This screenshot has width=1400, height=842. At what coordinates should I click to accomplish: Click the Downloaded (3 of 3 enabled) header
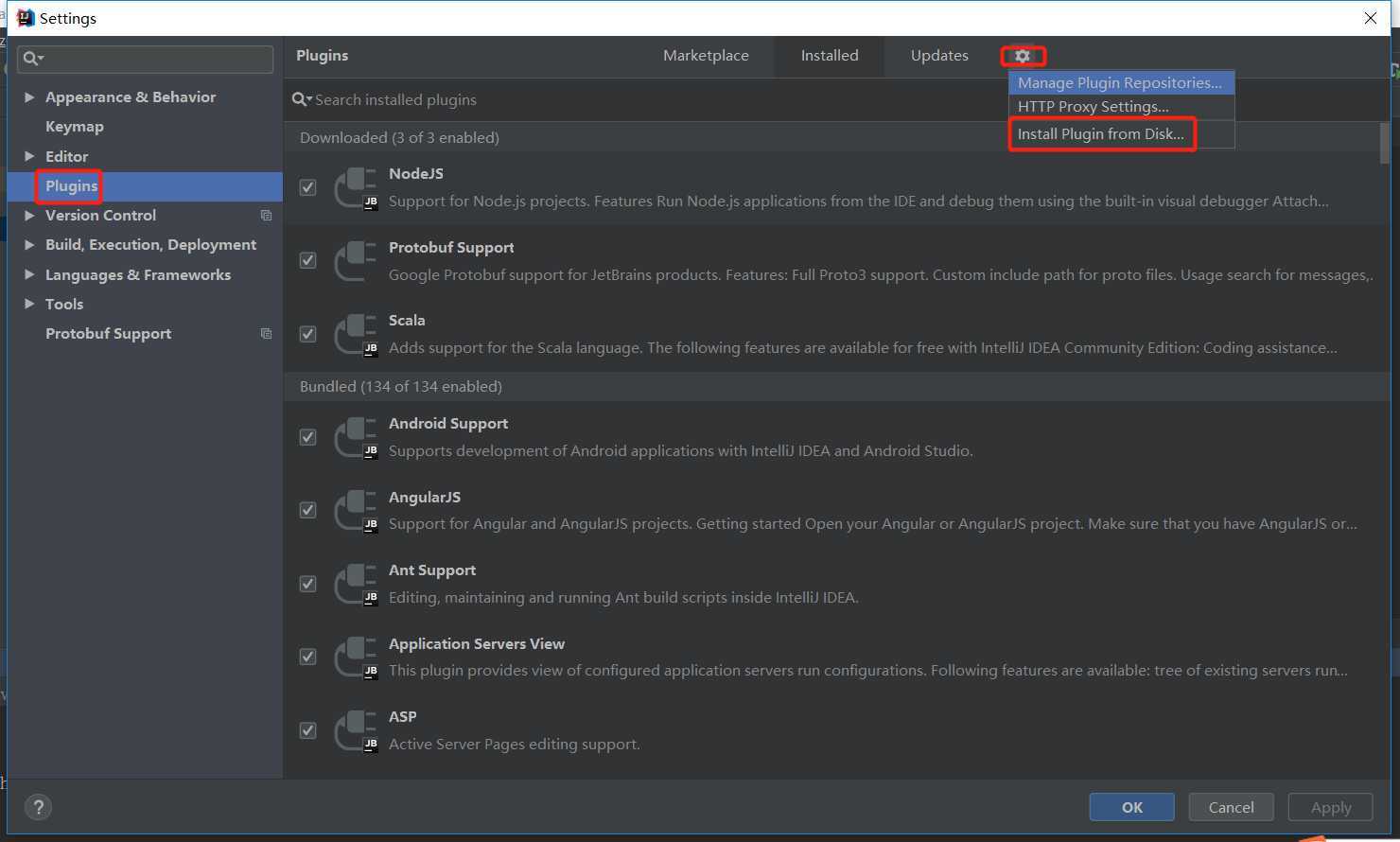pyautogui.click(x=399, y=138)
